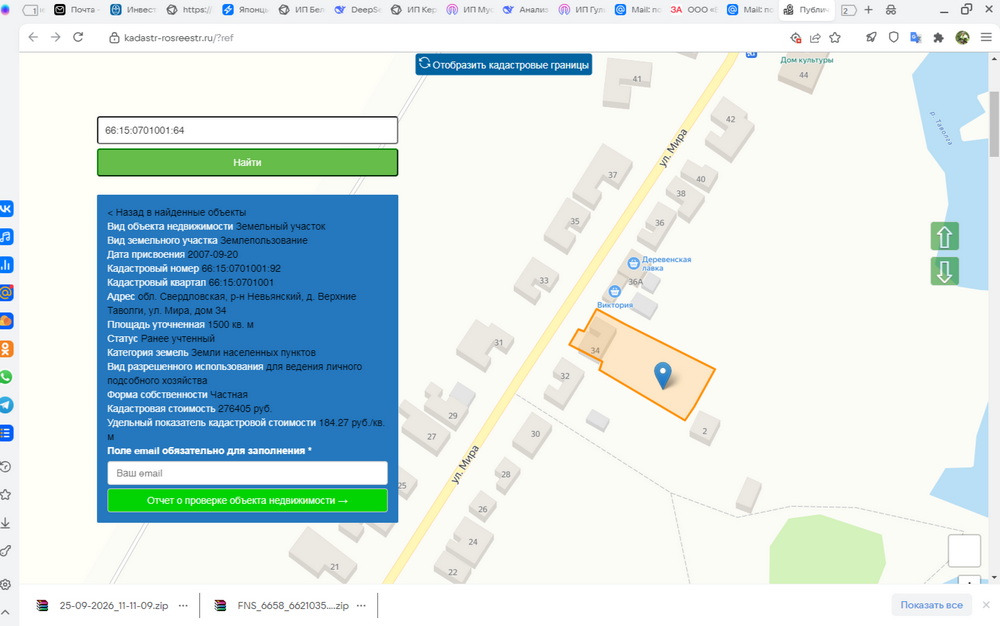
Task: Go back to the previous page
Action: (33, 38)
